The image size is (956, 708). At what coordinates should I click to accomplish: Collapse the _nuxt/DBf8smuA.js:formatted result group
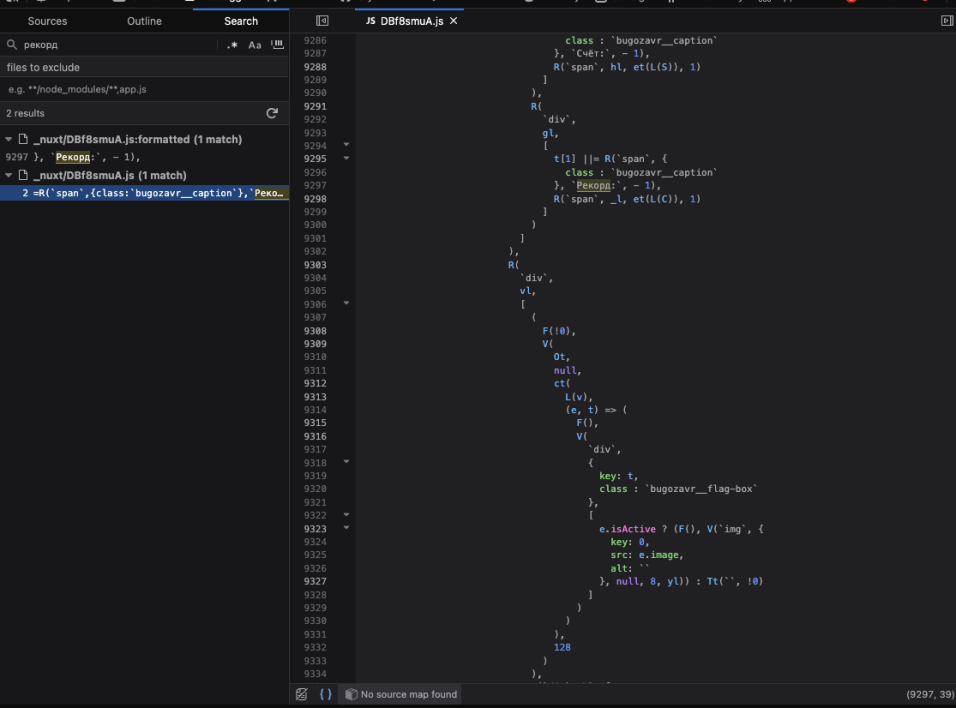coord(9,139)
